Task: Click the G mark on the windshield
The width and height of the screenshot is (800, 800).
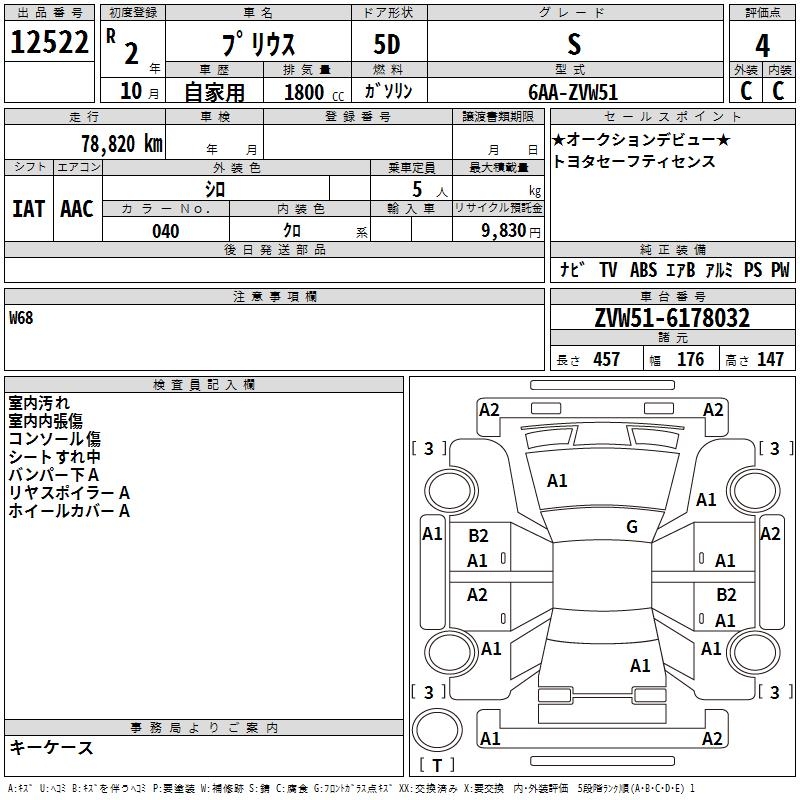Action: 632,526
